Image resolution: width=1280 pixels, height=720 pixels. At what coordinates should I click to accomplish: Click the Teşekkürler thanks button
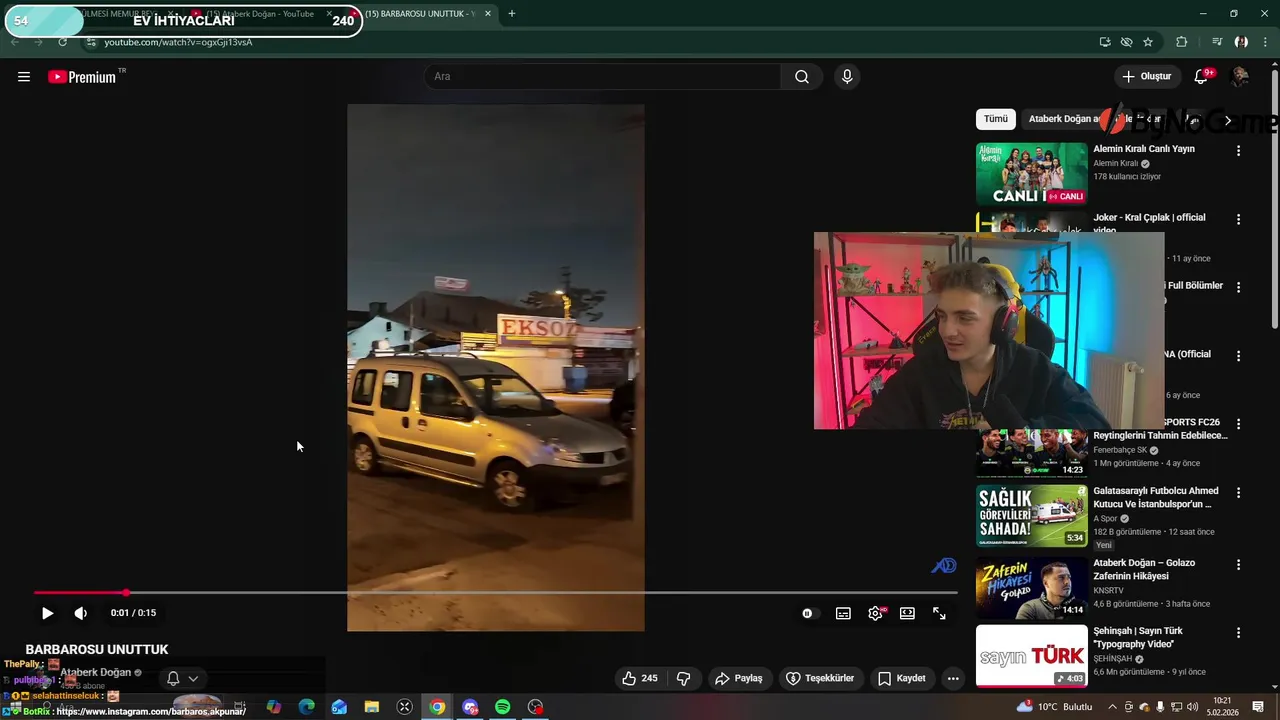[x=820, y=678]
